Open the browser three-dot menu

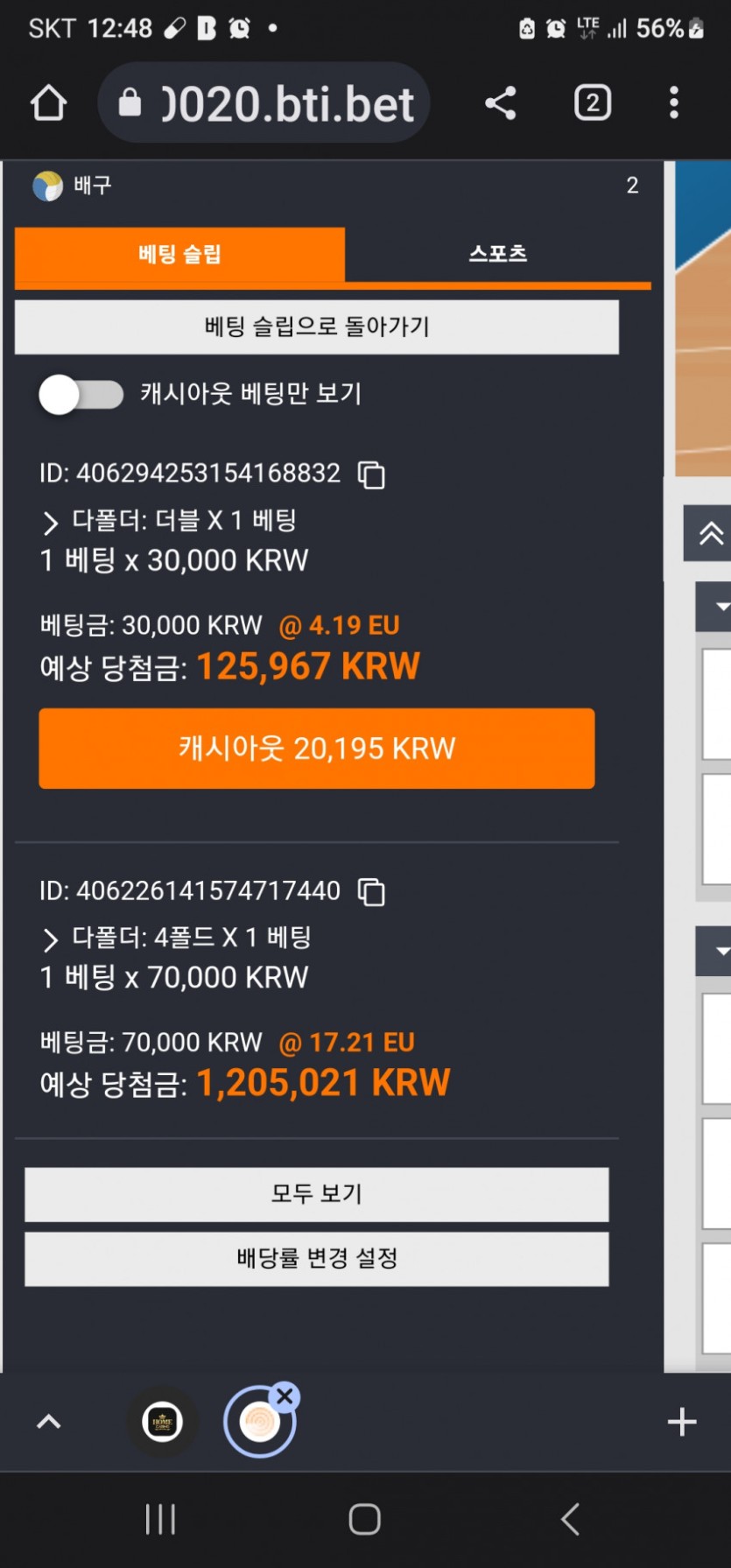pos(673,103)
